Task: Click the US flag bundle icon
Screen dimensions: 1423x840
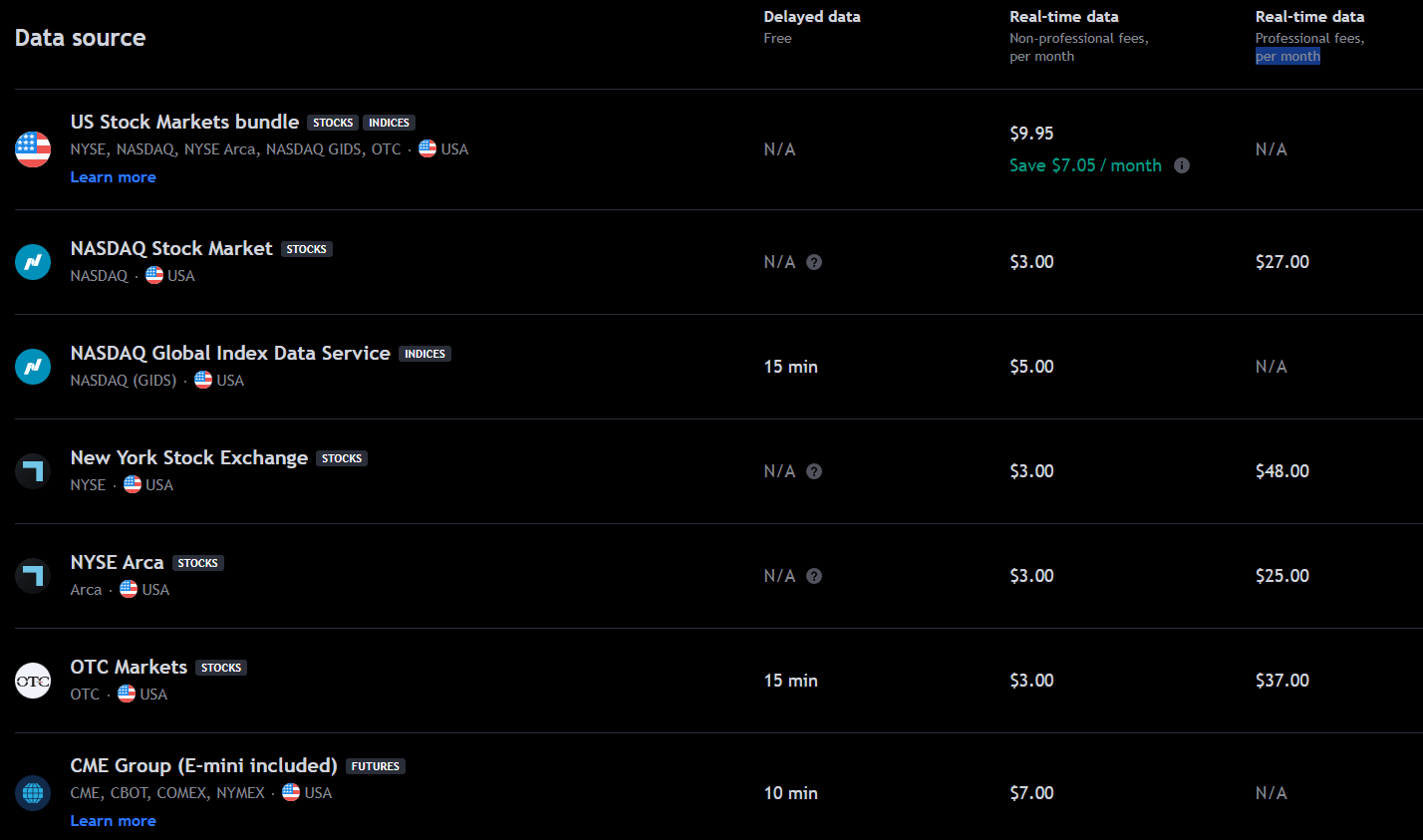Action: click(x=33, y=149)
